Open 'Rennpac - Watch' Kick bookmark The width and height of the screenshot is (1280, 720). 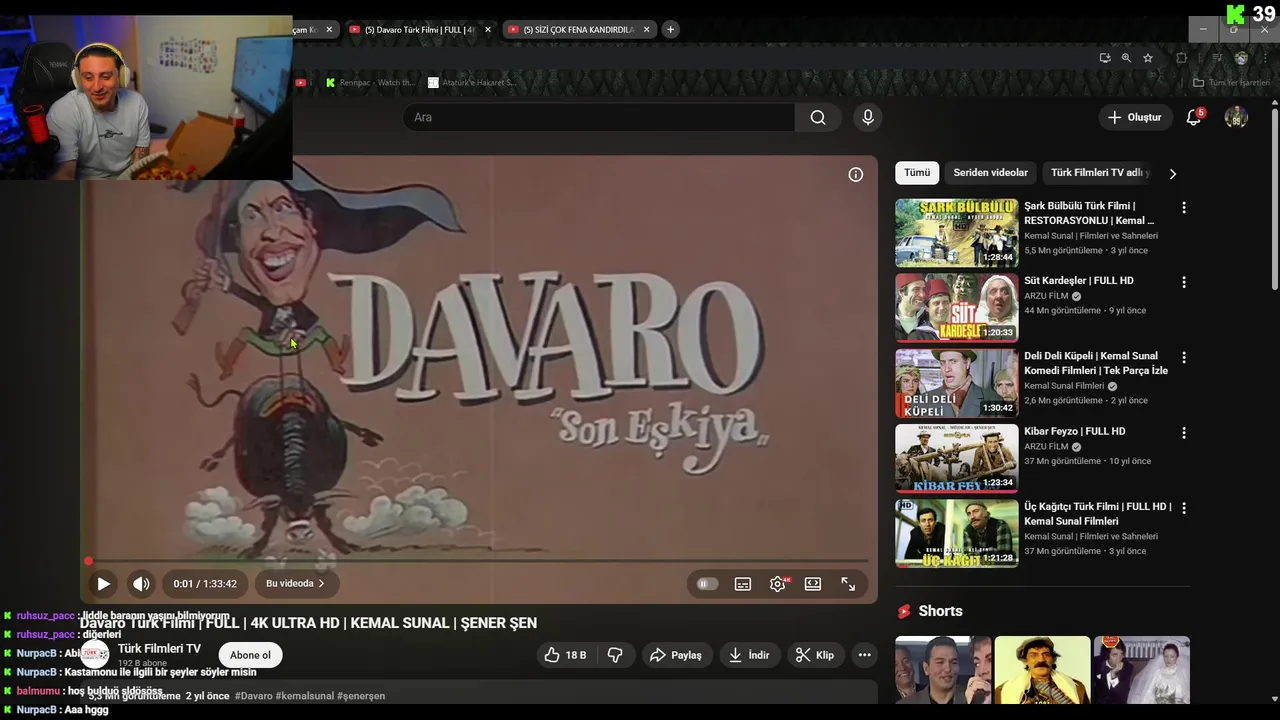coord(370,83)
